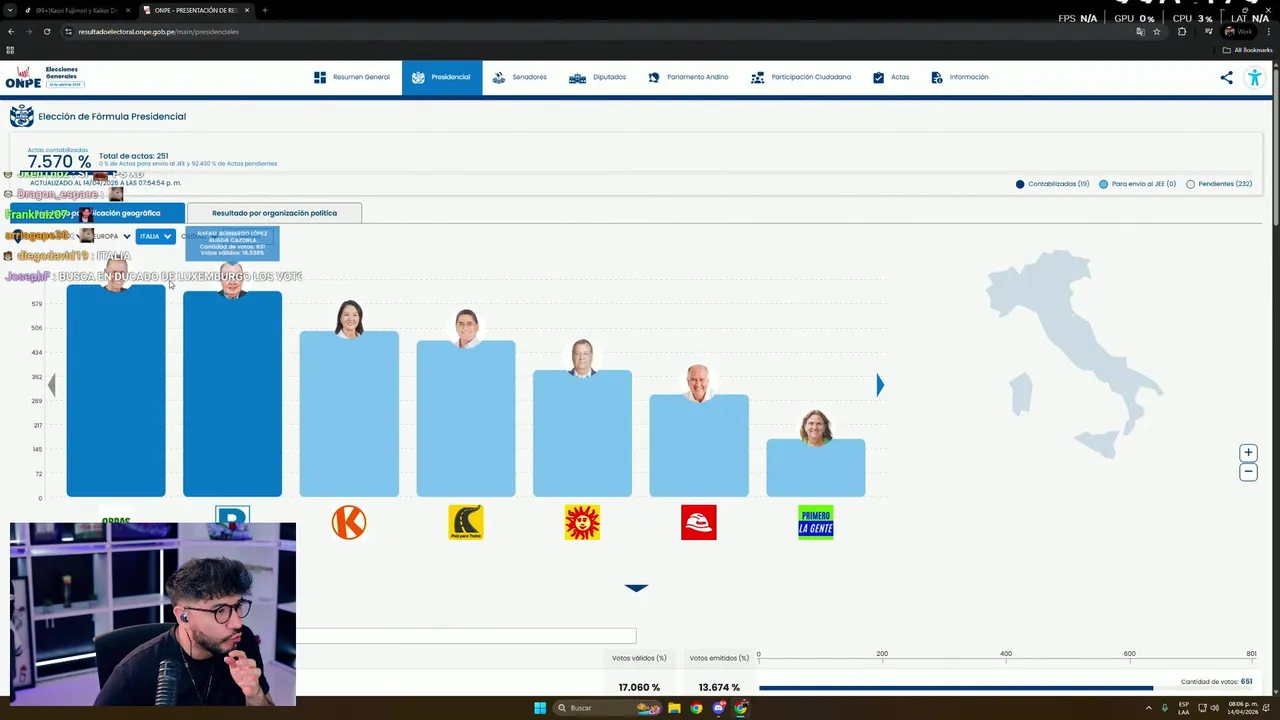
Task: Click the blue R party logo
Action: point(232,516)
